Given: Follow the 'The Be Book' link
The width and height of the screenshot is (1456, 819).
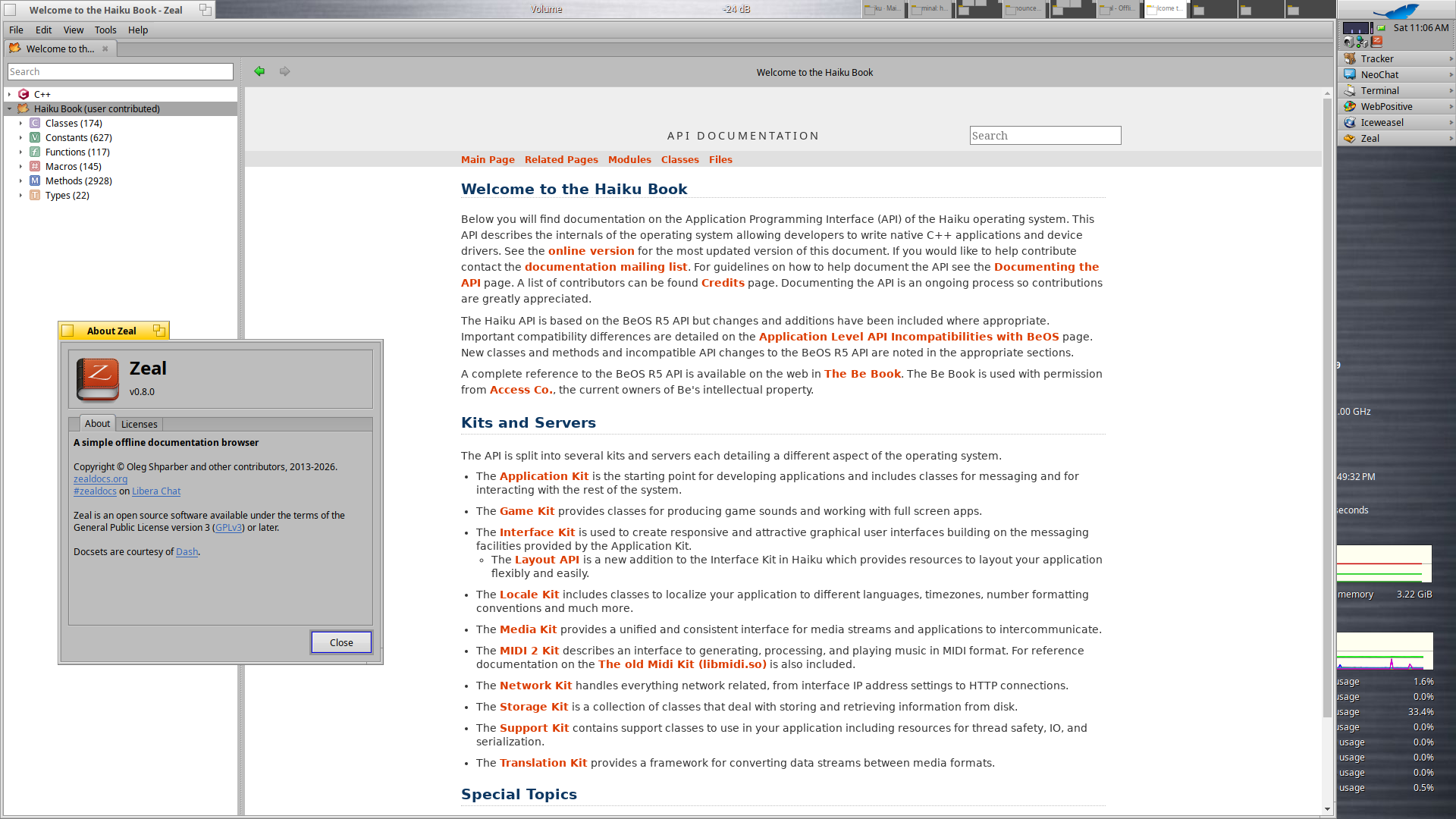Looking at the screenshot, I should (x=862, y=374).
